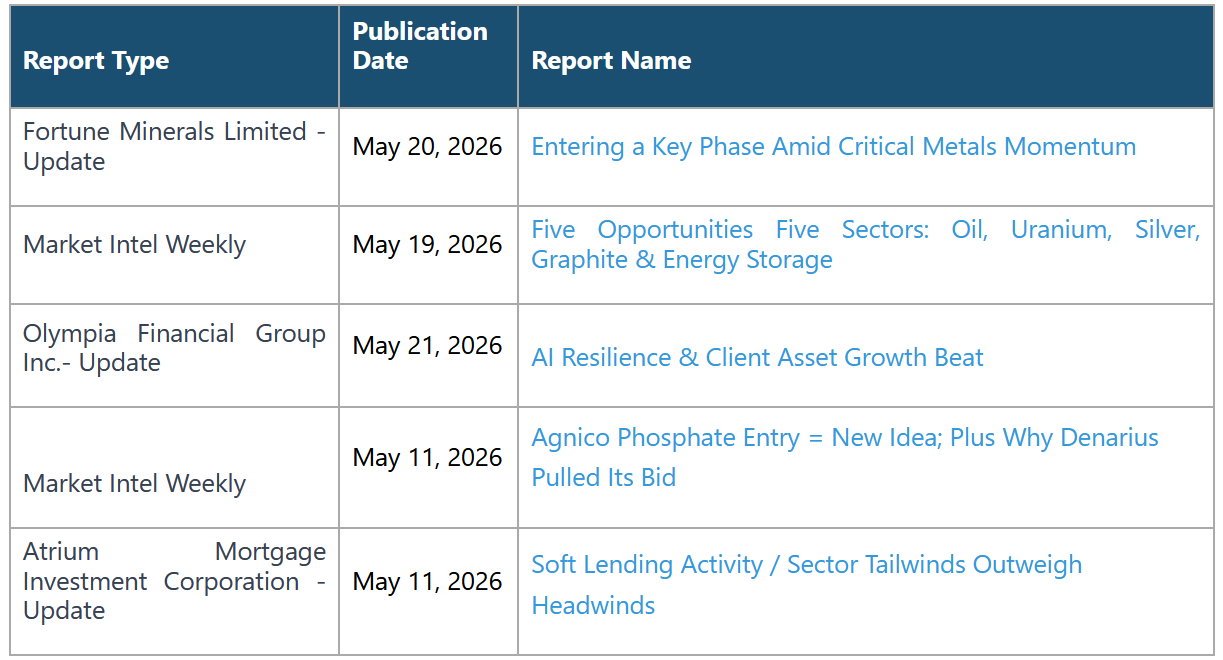Image resolution: width=1223 pixels, height=660 pixels.
Task: Click the "Pulled Its Bid" link text
Action: point(604,478)
